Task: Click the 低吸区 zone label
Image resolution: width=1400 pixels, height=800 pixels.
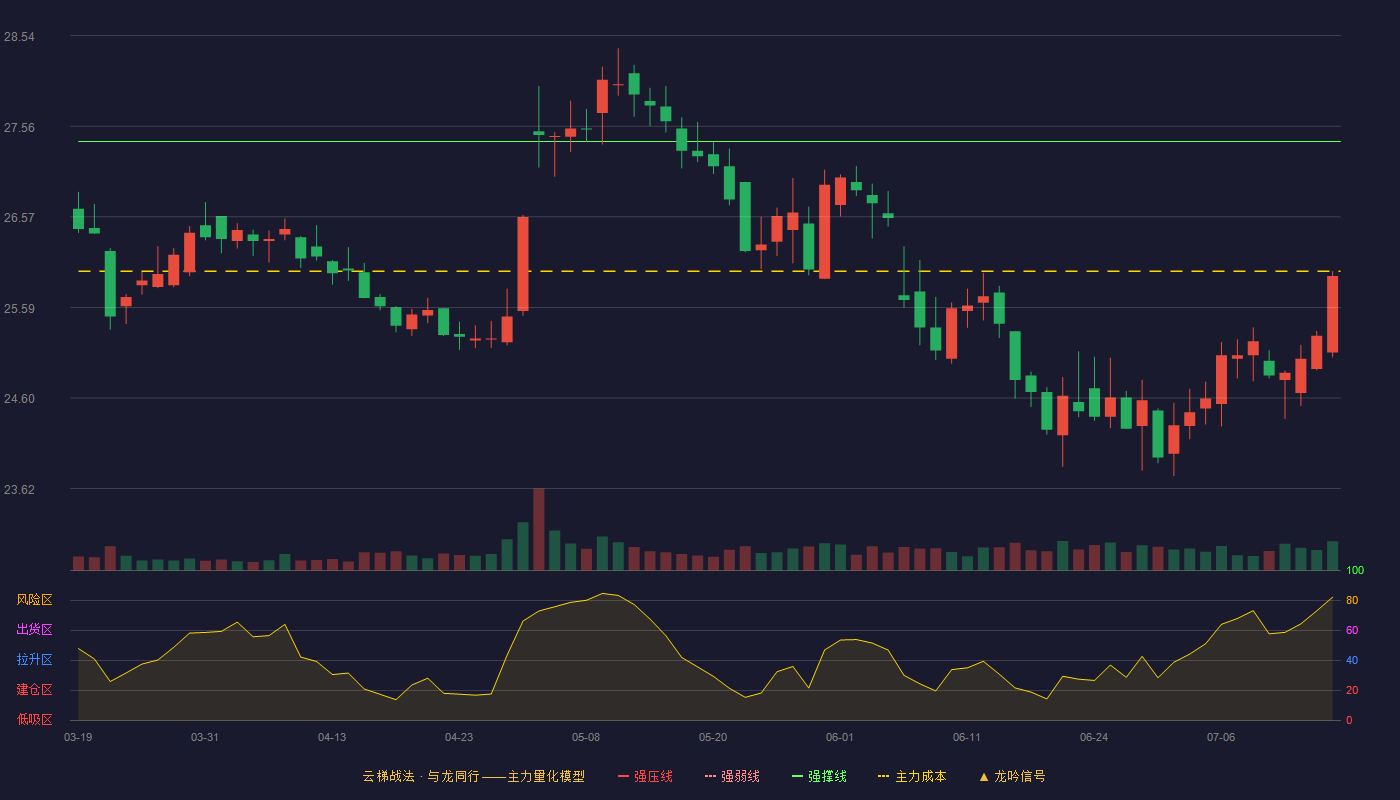Action: (x=34, y=719)
